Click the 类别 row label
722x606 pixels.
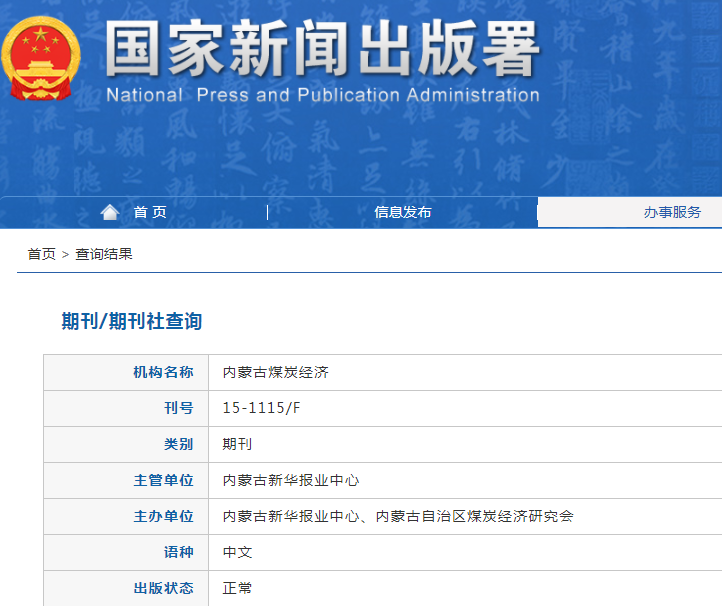(x=178, y=444)
